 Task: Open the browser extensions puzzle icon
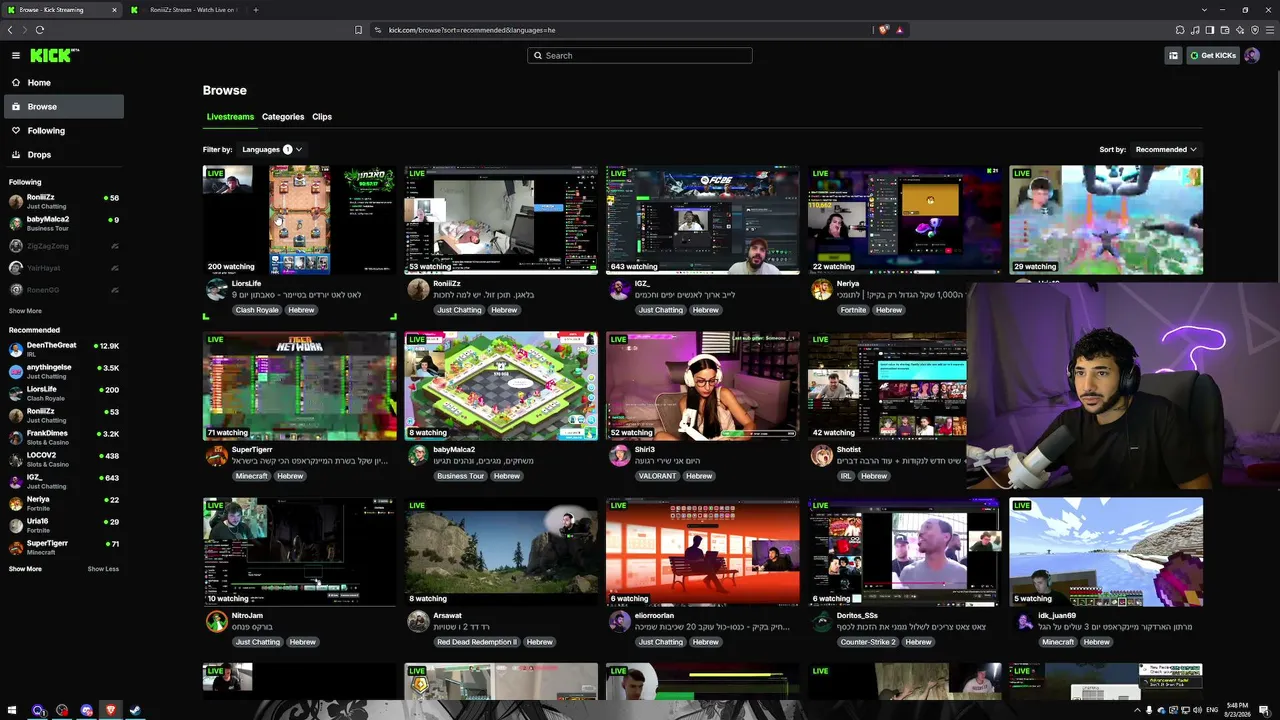pos(1180,30)
